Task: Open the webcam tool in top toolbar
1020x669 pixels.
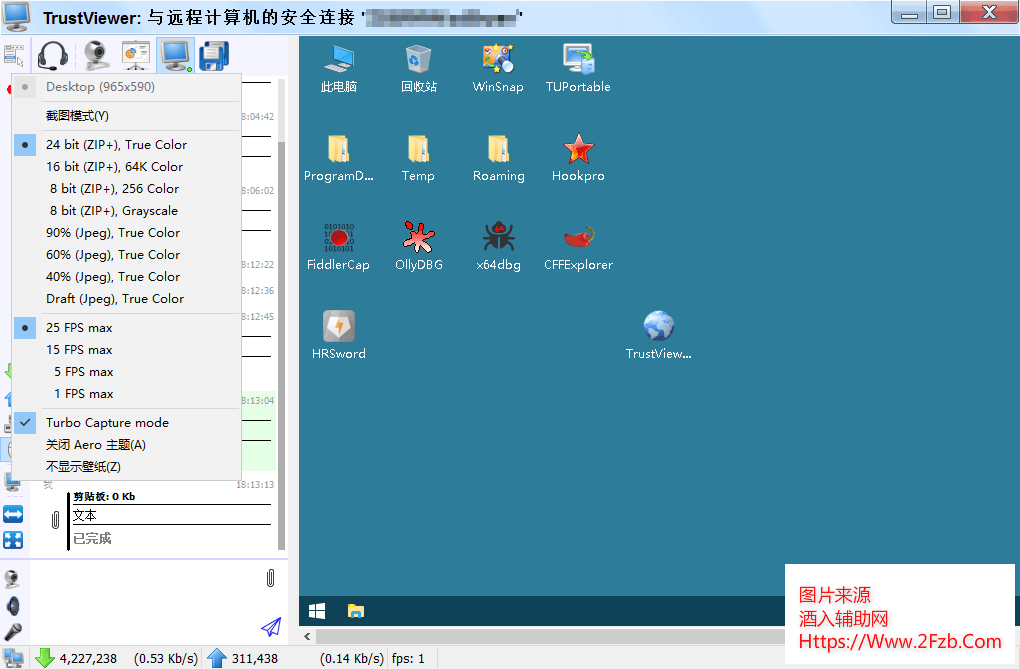Action: 96,55
